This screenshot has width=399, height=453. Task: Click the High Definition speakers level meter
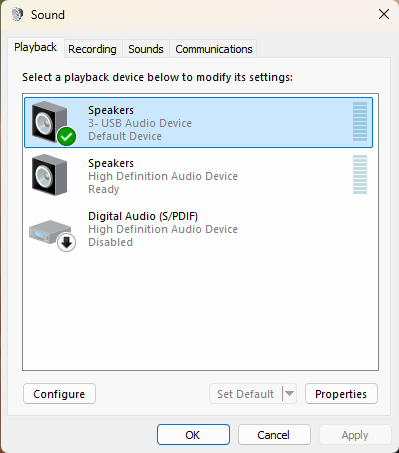[360, 175]
